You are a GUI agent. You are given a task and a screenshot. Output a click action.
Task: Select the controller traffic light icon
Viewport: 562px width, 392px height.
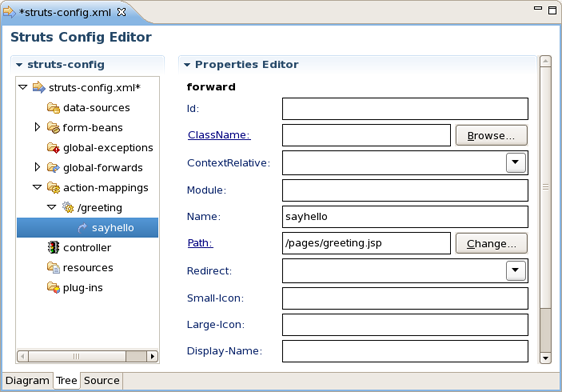[x=53, y=247]
